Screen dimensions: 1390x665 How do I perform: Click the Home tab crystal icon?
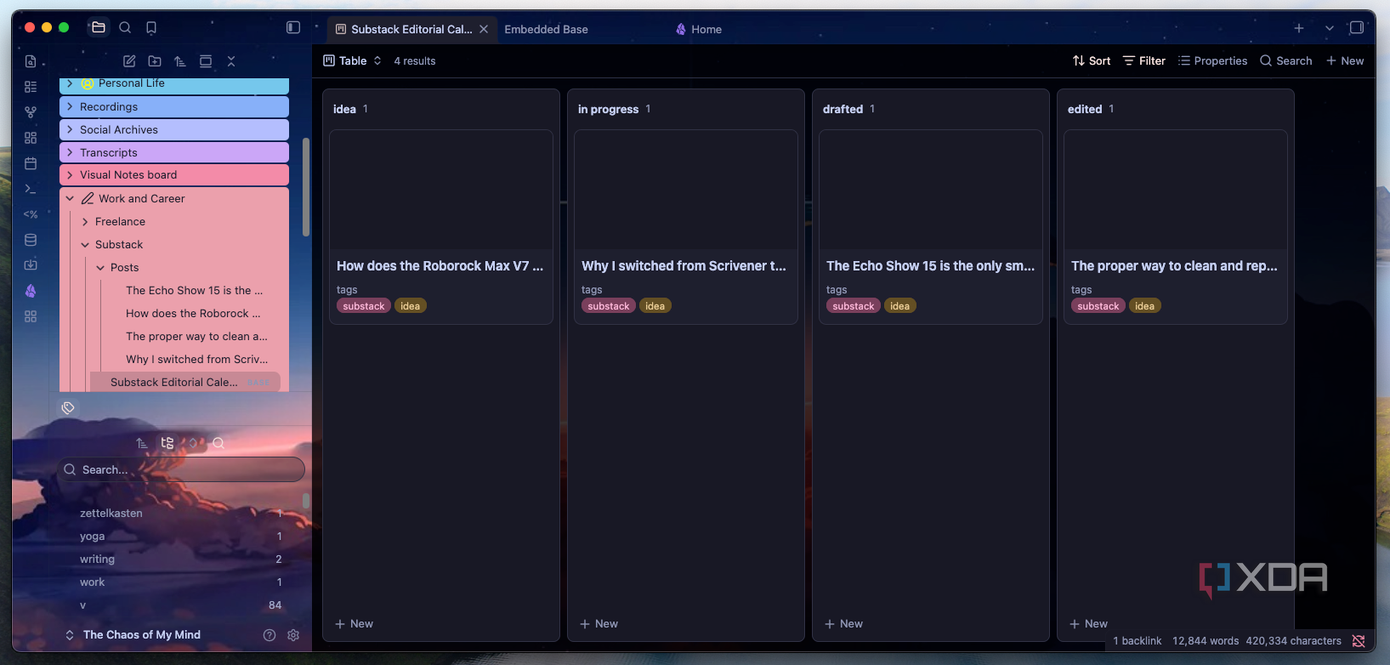click(x=681, y=29)
